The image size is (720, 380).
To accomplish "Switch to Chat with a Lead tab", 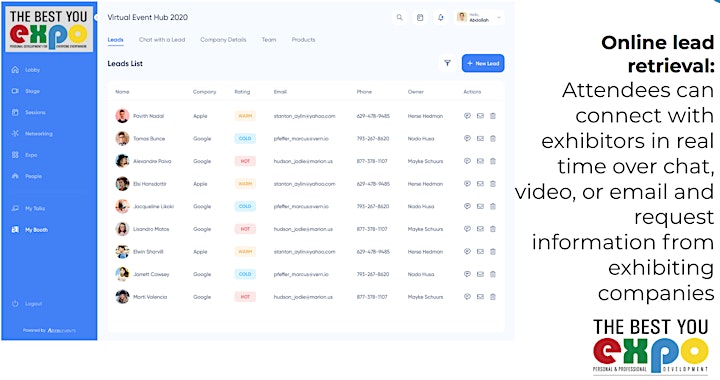I will (x=162, y=40).
